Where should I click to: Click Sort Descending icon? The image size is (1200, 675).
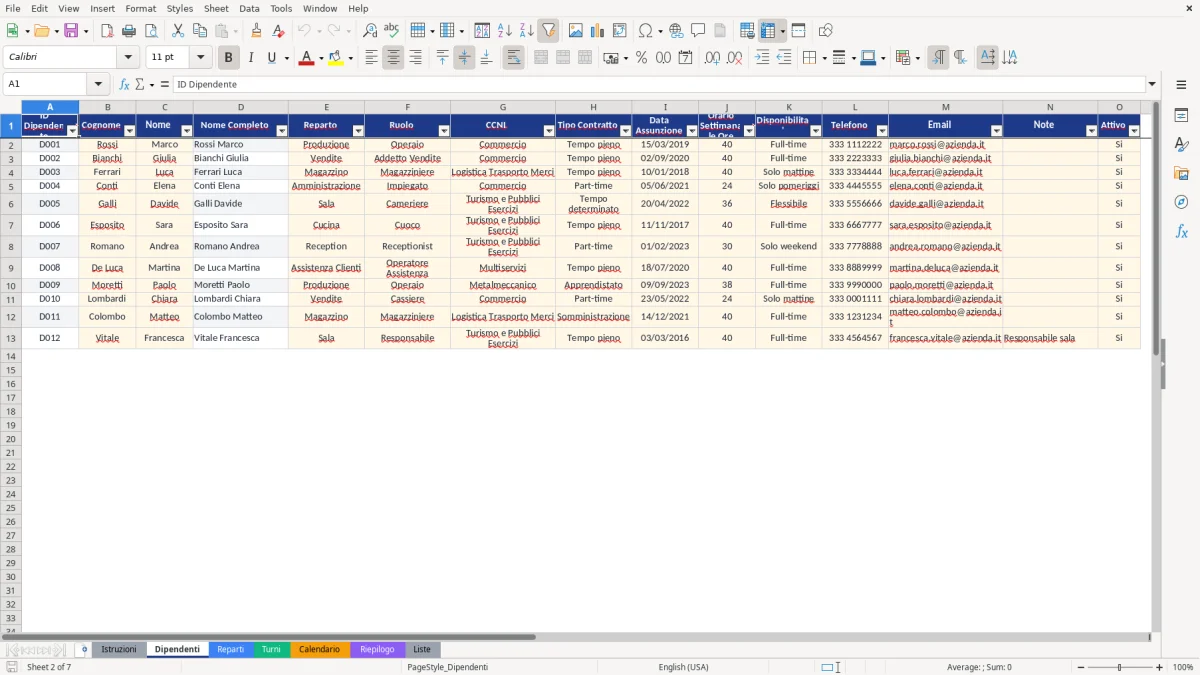(526, 31)
